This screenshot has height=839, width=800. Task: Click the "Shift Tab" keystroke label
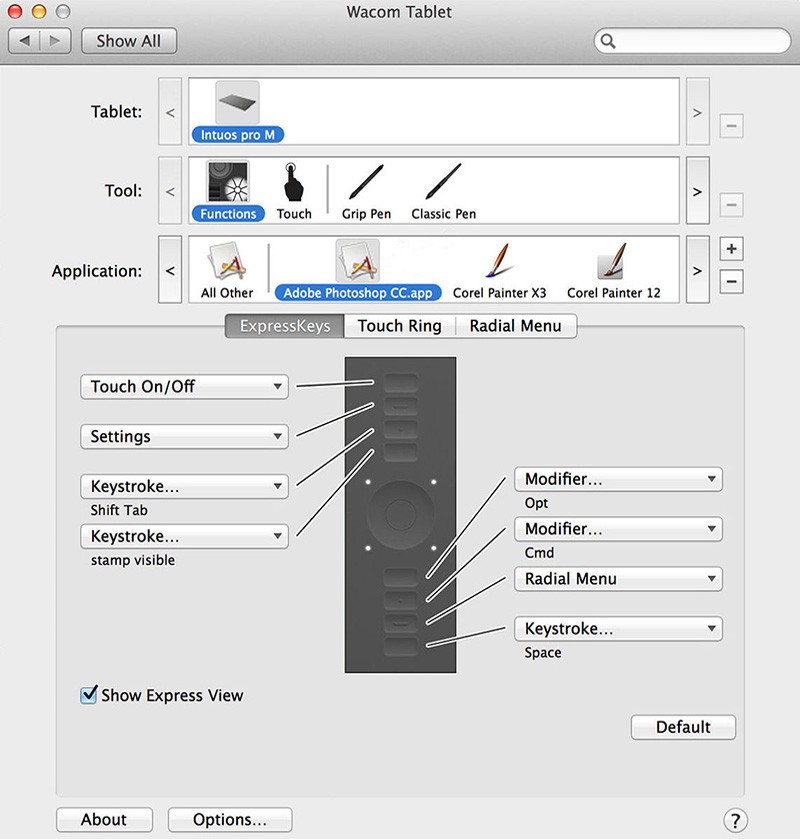(119, 510)
